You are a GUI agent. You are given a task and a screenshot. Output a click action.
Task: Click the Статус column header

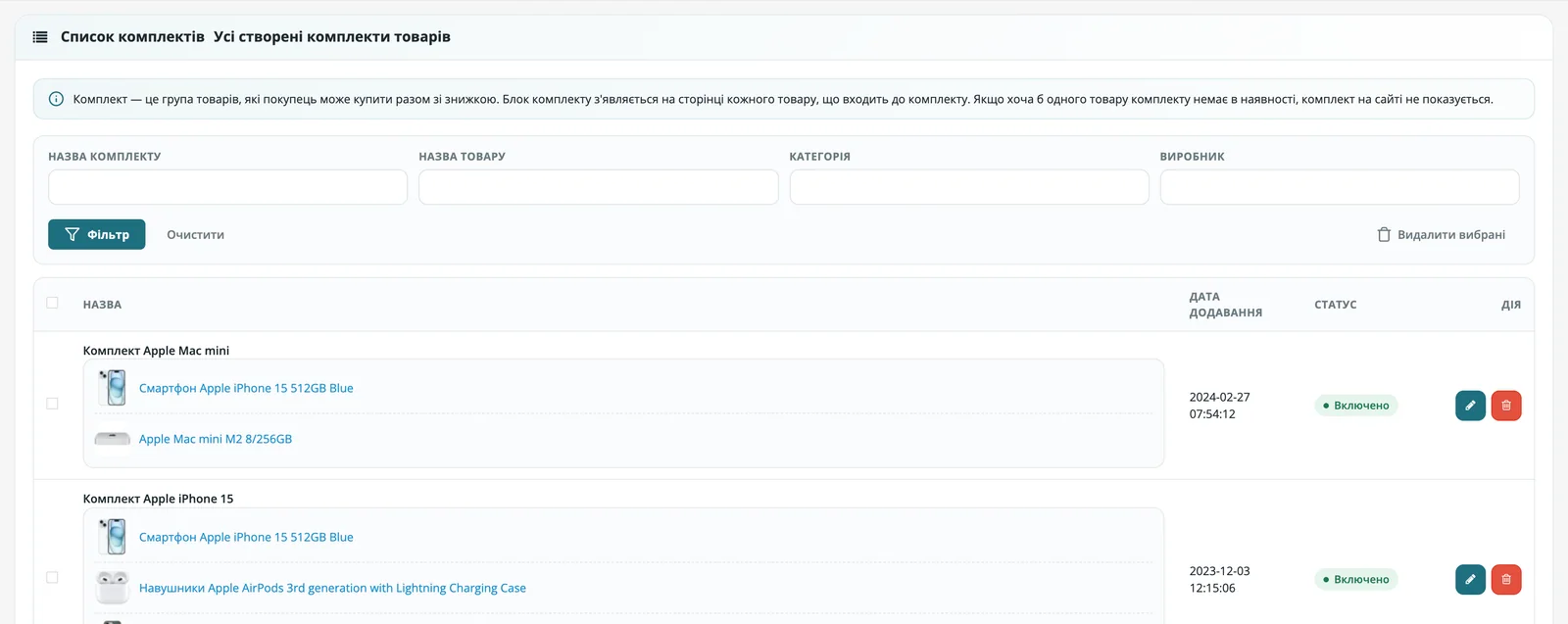(x=1336, y=305)
